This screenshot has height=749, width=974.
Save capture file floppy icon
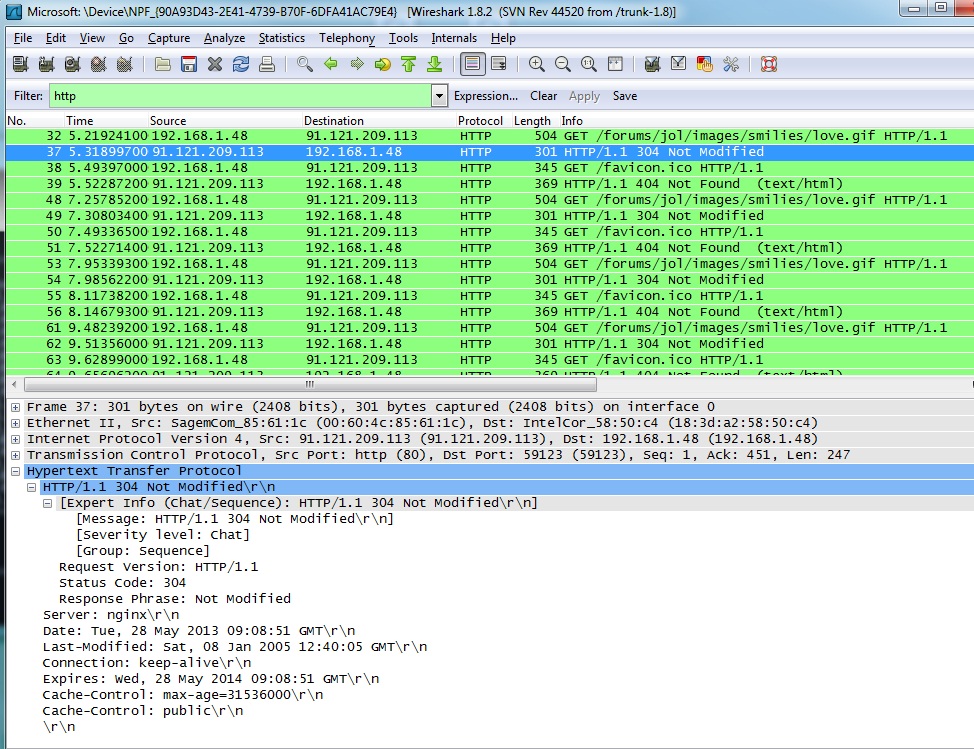[189, 64]
